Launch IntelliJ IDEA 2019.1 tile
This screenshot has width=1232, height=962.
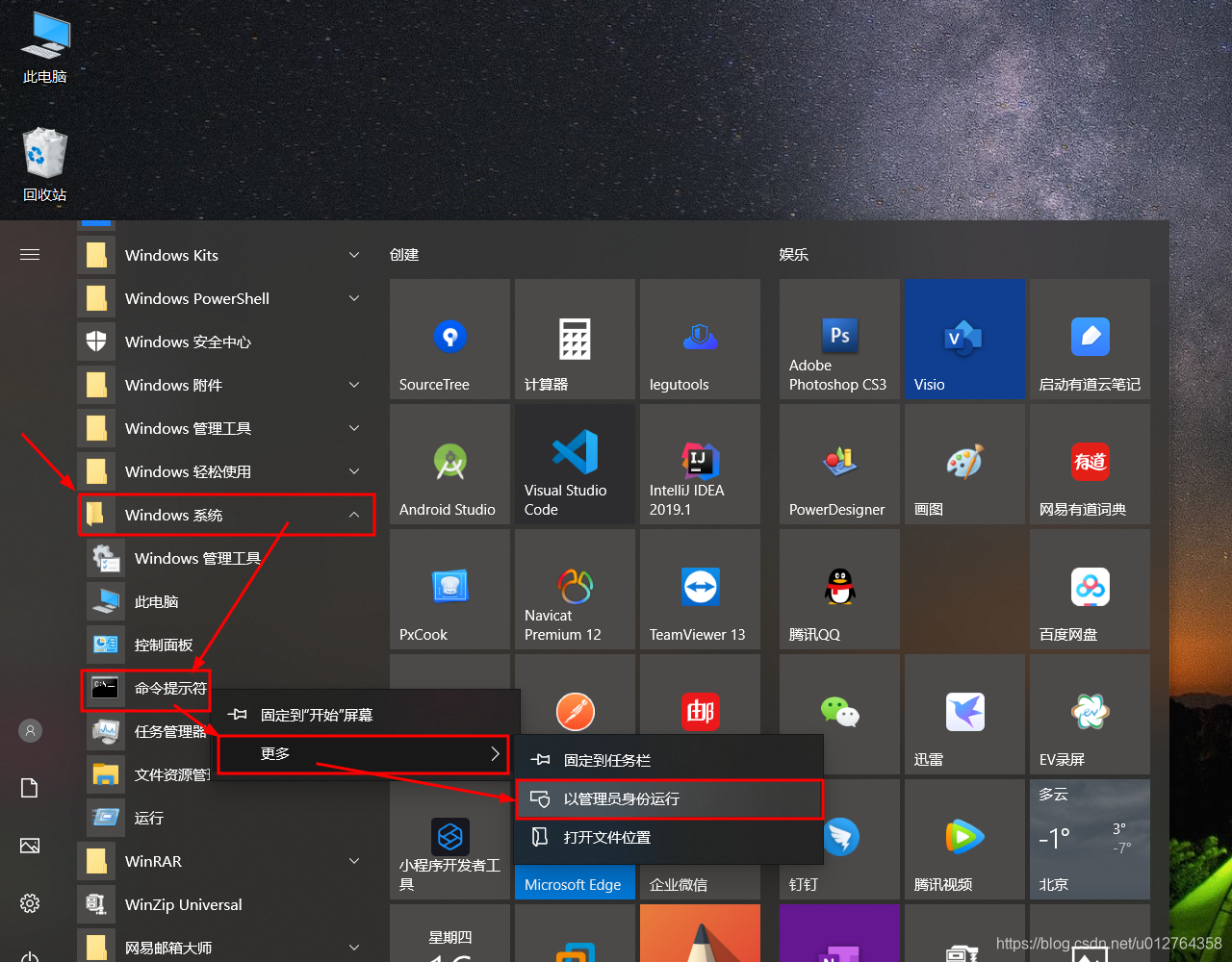coord(700,464)
